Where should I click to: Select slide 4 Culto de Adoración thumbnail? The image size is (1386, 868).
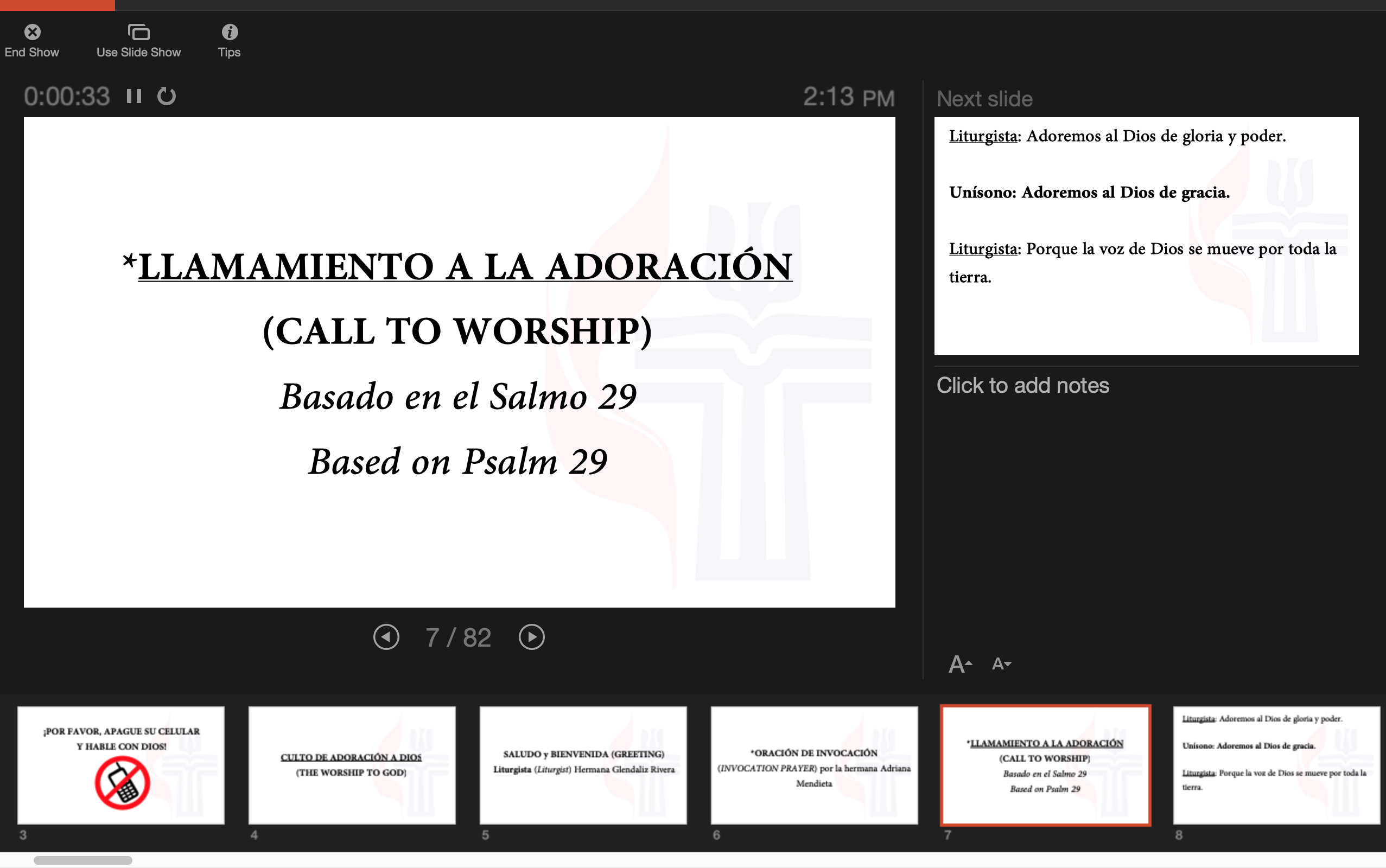click(352, 765)
